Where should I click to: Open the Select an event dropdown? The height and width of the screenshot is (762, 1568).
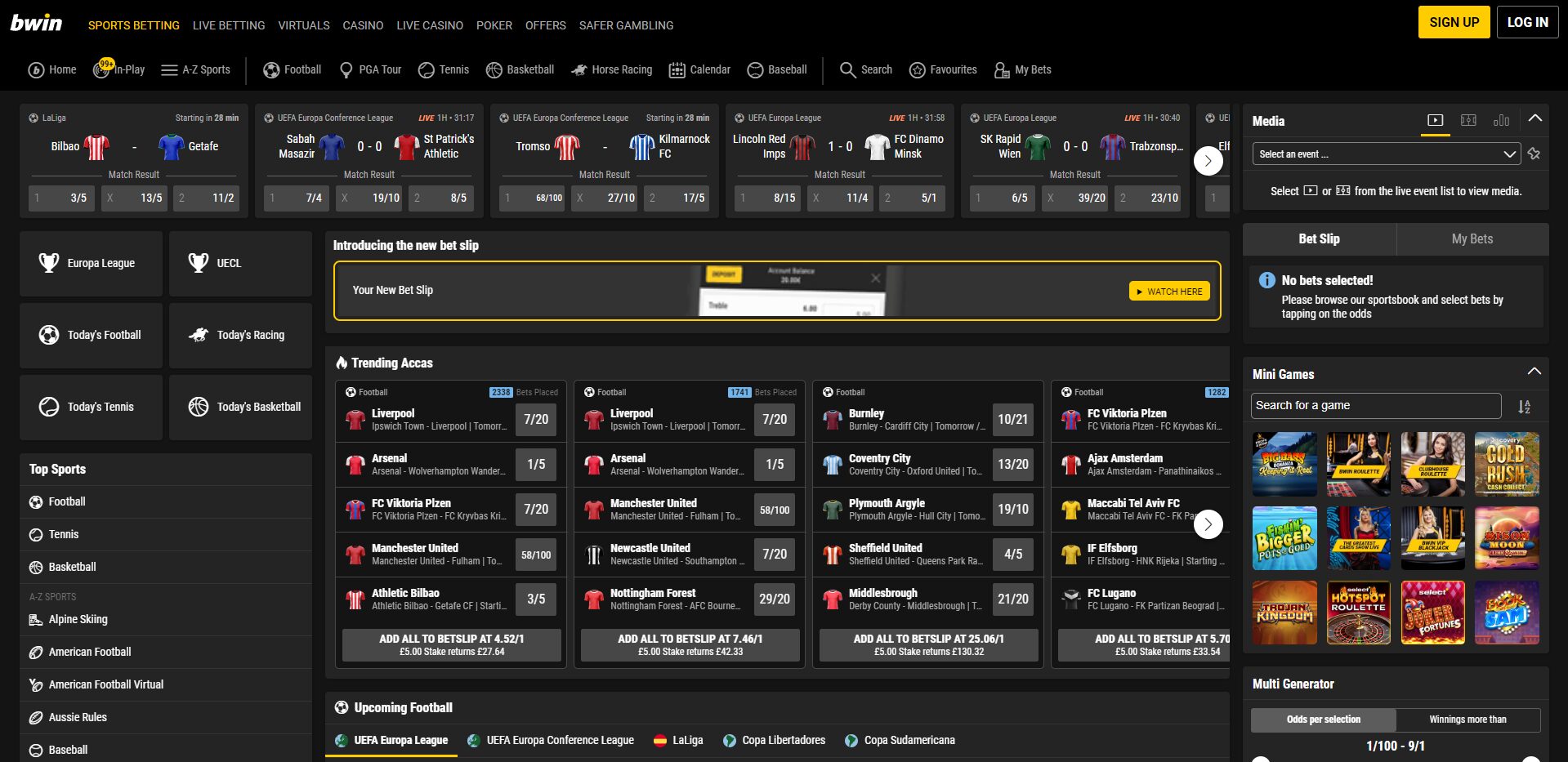tap(1386, 154)
